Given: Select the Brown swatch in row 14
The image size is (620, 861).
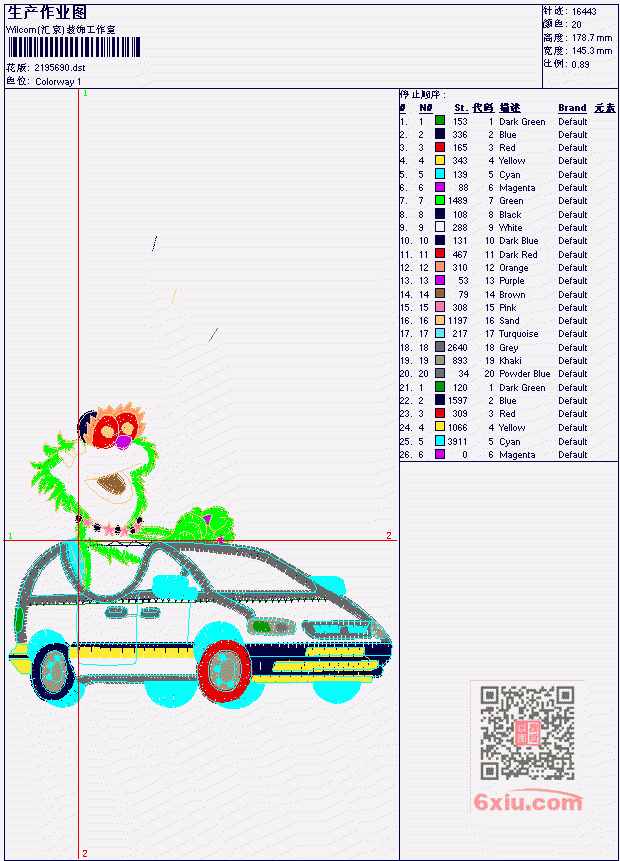Looking at the screenshot, I should tap(440, 294).
